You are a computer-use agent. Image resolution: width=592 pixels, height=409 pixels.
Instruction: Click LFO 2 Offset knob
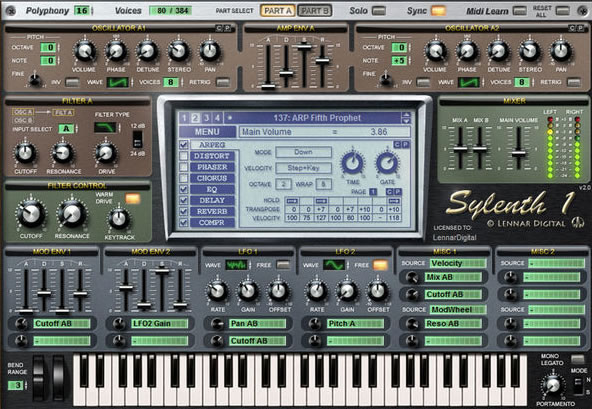378,291
